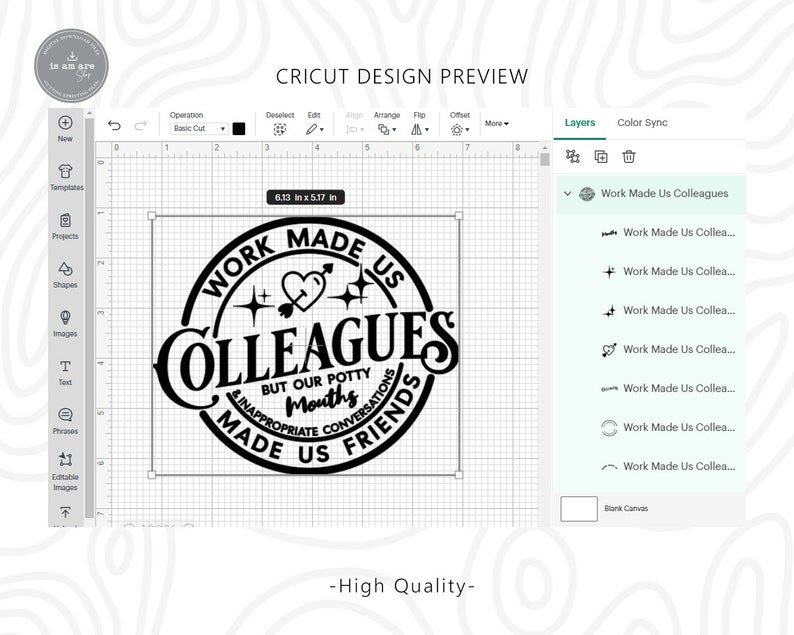Viewport: 794px width, 635px height.
Task: Open the Flip dropdown
Action: click(x=420, y=130)
